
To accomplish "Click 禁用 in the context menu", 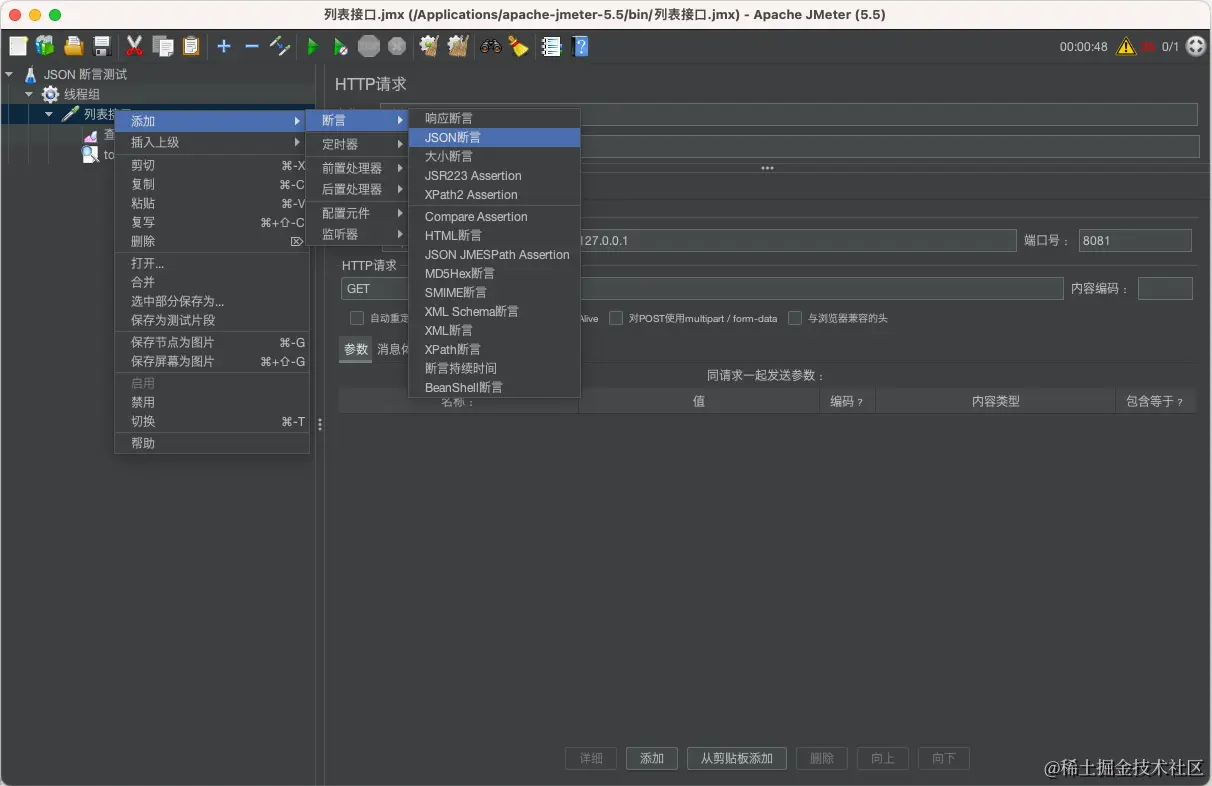I will (x=212, y=402).
